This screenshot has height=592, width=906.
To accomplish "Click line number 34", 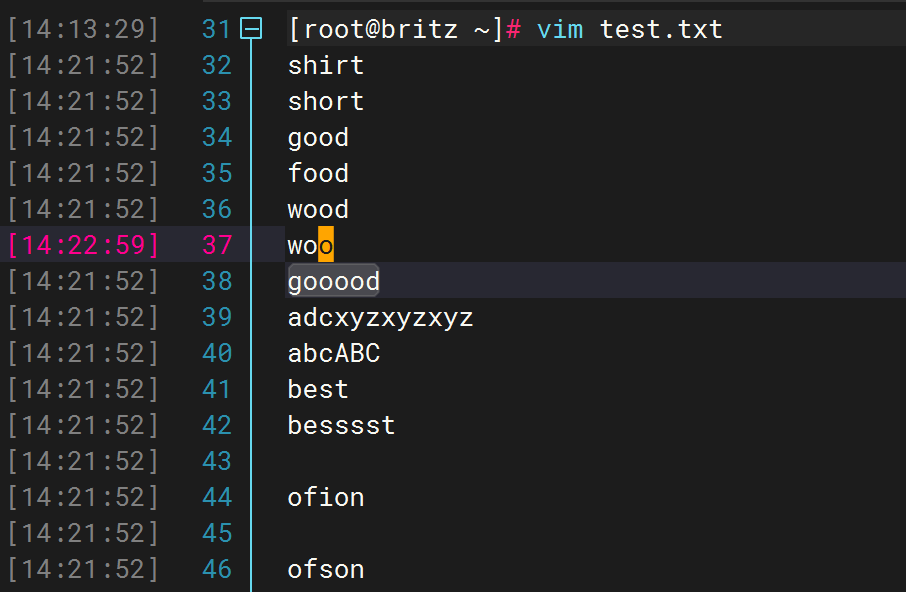I will pos(217,137).
